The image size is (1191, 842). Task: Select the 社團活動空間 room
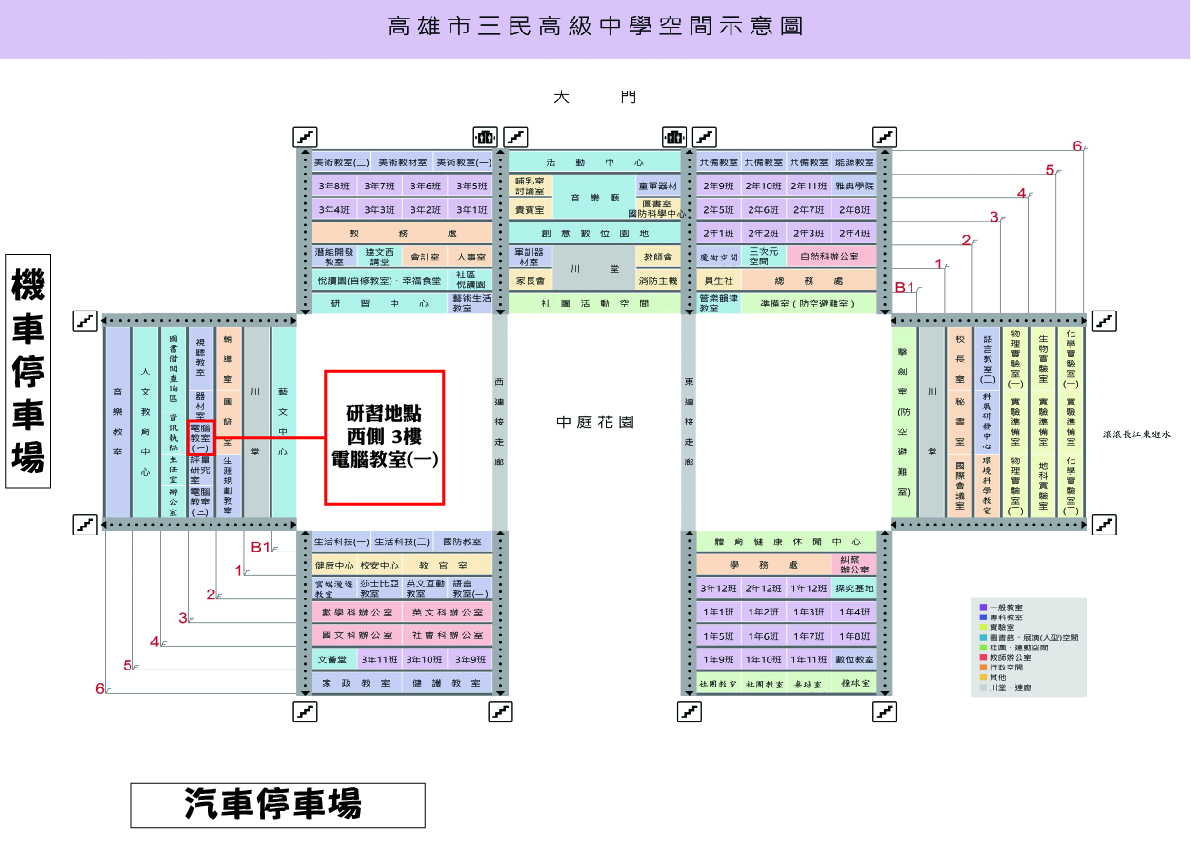pos(595,303)
